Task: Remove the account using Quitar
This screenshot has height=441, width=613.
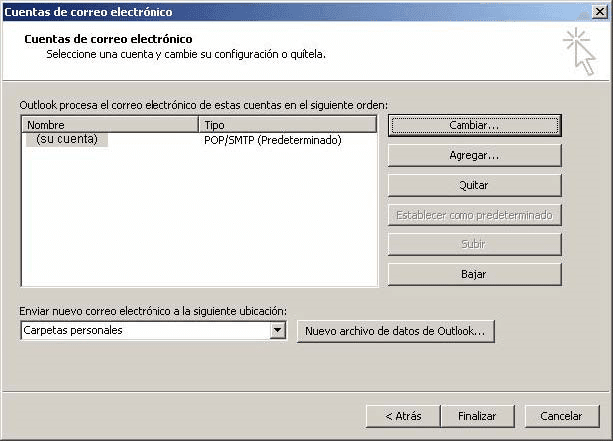Action: pos(475,185)
